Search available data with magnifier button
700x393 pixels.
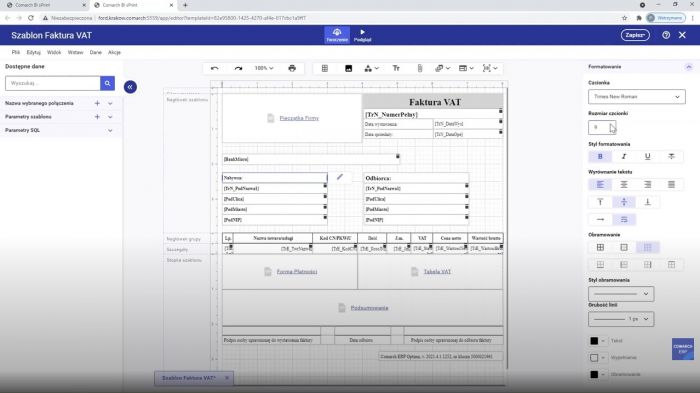(x=108, y=83)
